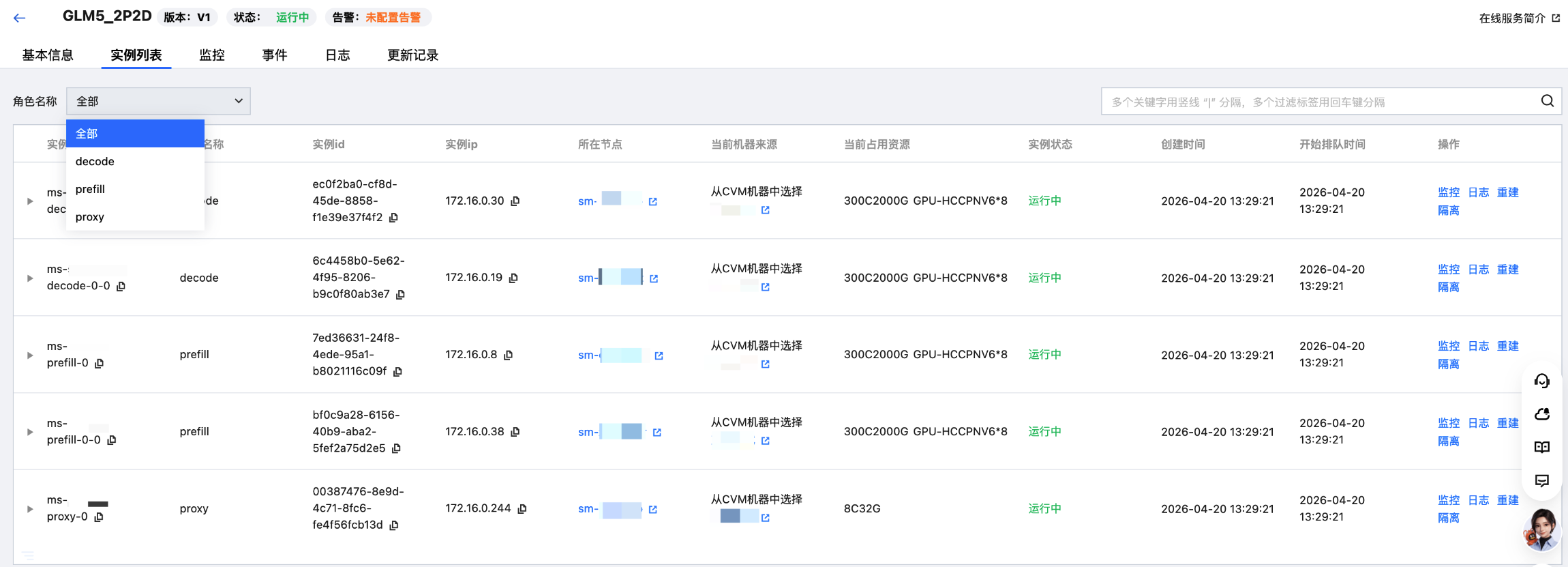The width and height of the screenshot is (1568, 567).
Task: Expand the ms-proxy-0 instance row
Action: pyautogui.click(x=30, y=508)
